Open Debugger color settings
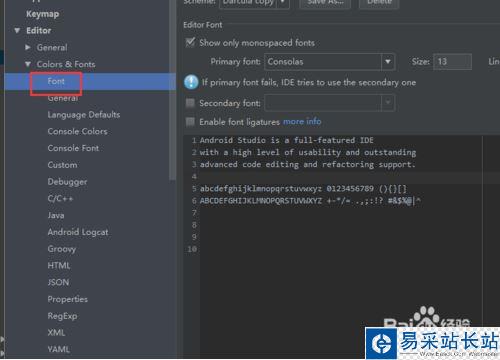The height and width of the screenshot is (360, 500). click(67, 182)
